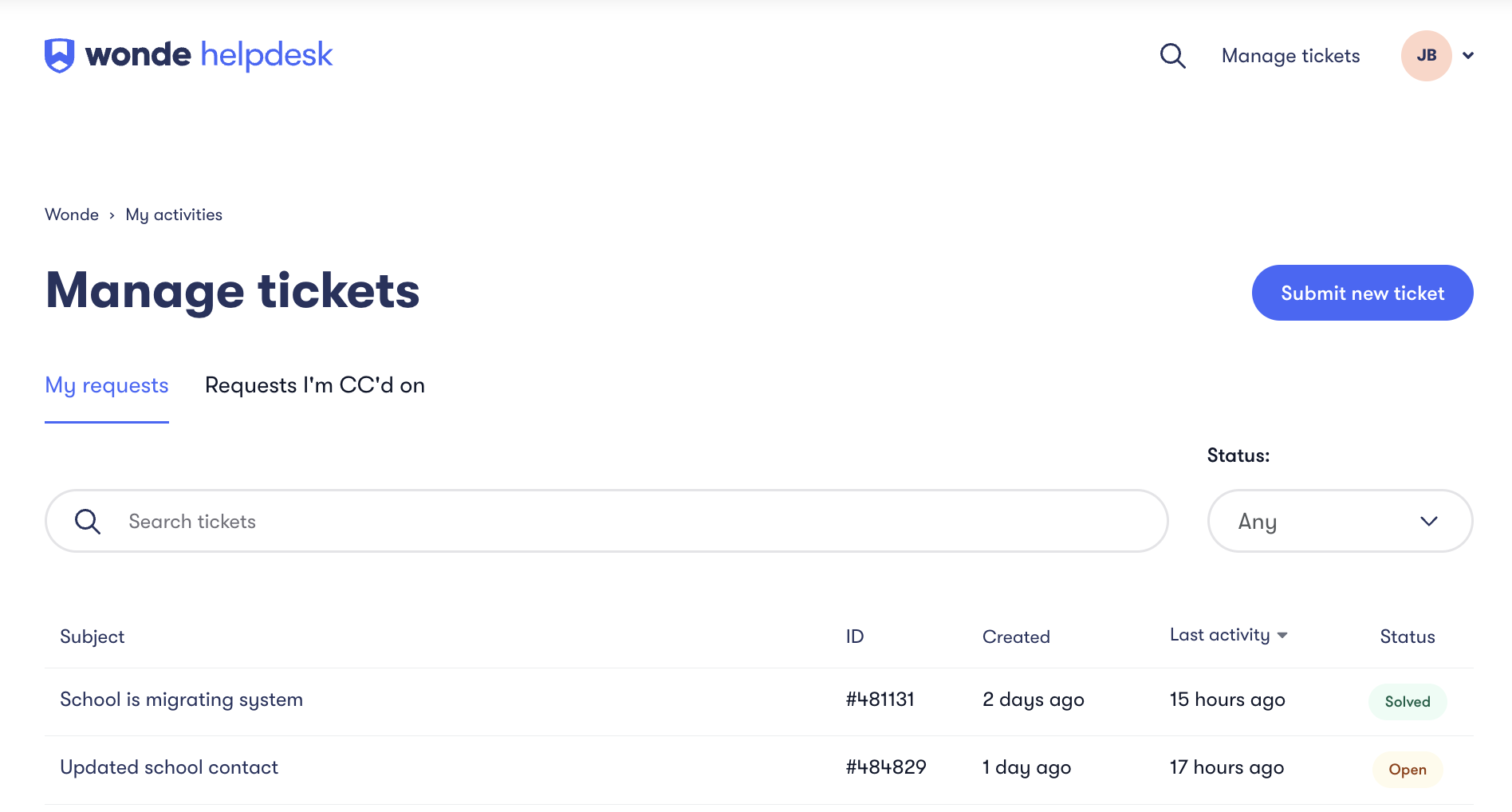This screenshot has height=812, width=1512.
Task: Click ticket ID #484829
Action: tap(885, 768)
